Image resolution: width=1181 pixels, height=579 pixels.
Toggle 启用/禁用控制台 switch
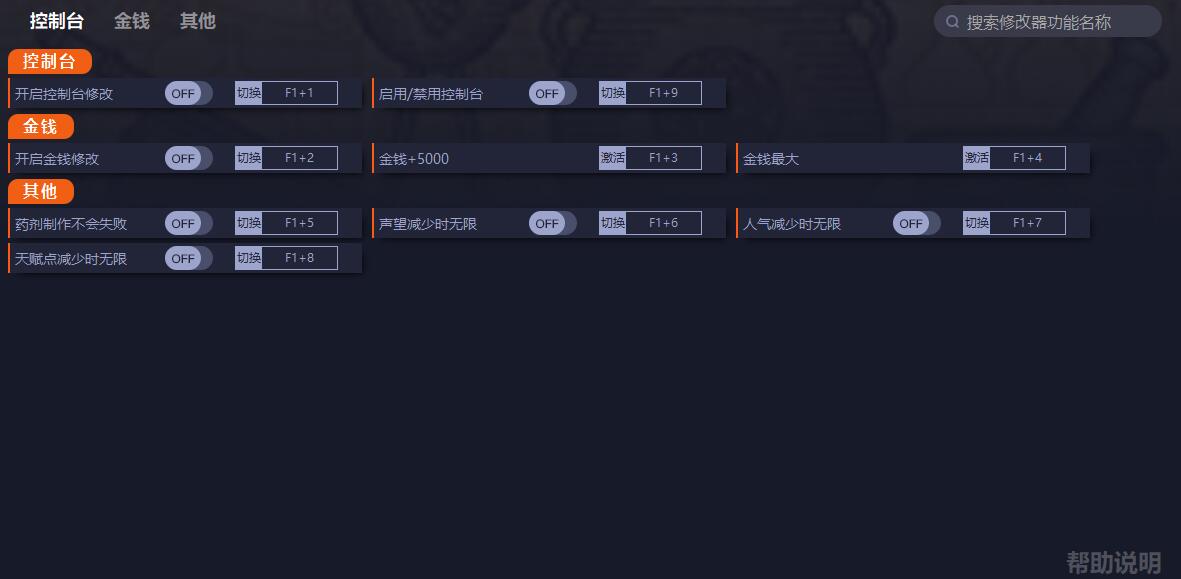552,93
